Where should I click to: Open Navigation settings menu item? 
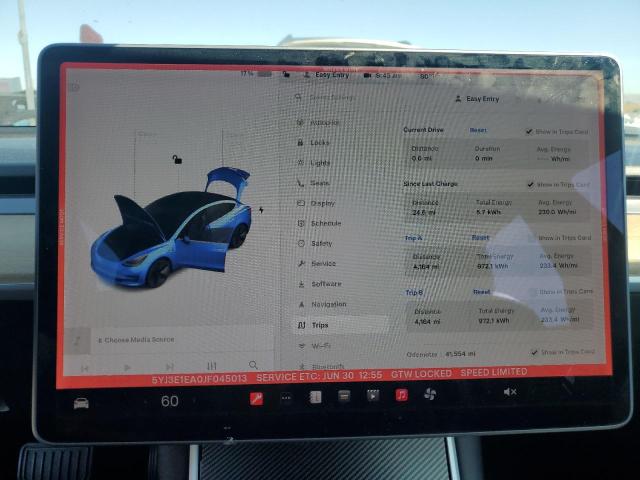point(328,304)
